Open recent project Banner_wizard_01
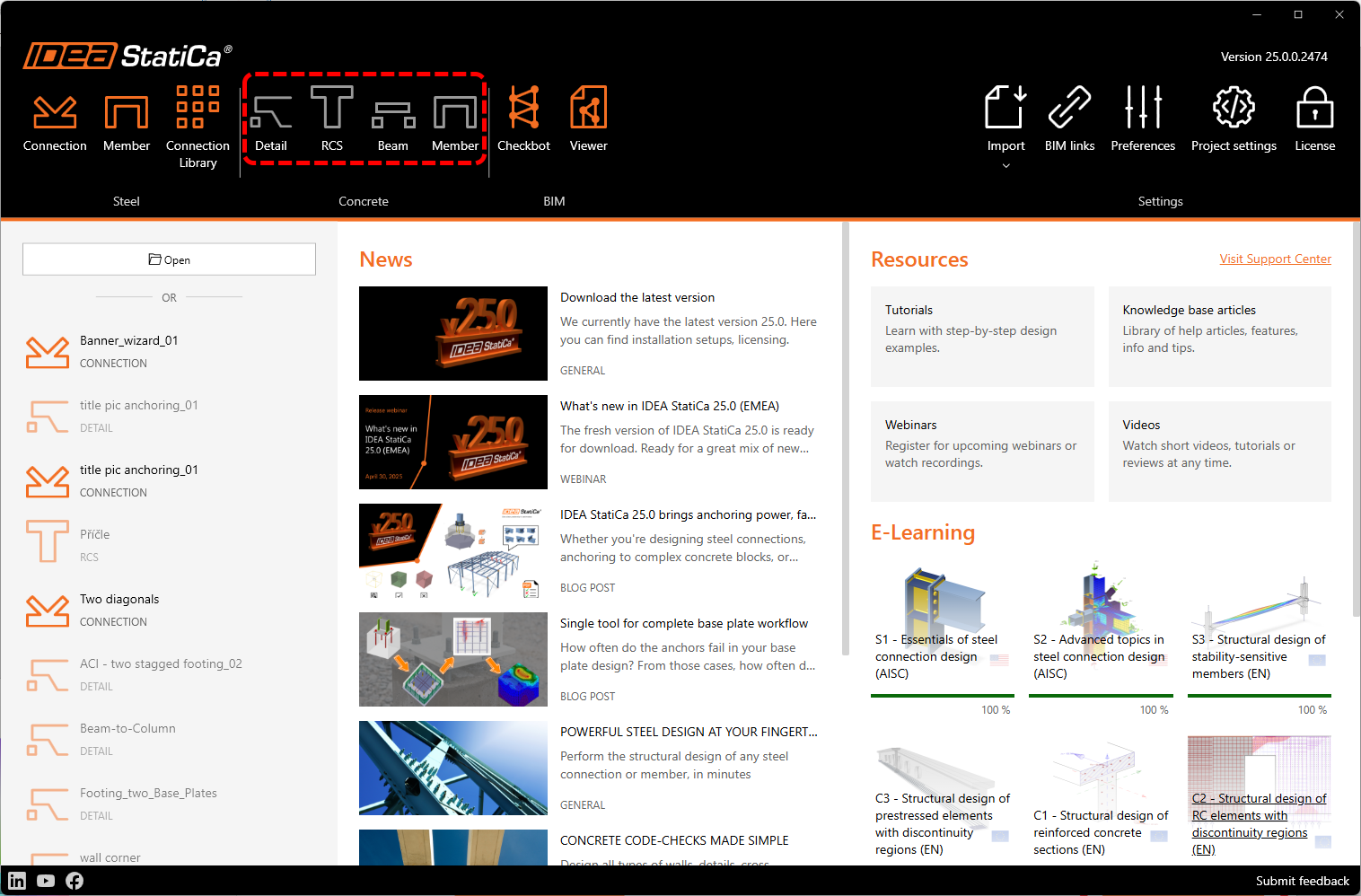This screenshot has height=896, width=1361. click(x=169, y=352)
